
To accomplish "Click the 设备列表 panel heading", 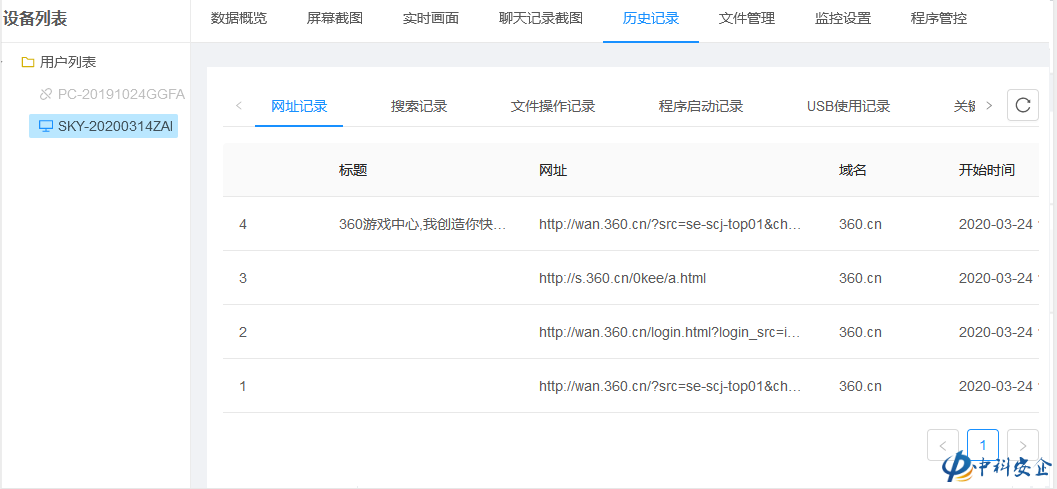I will (35, 19).
